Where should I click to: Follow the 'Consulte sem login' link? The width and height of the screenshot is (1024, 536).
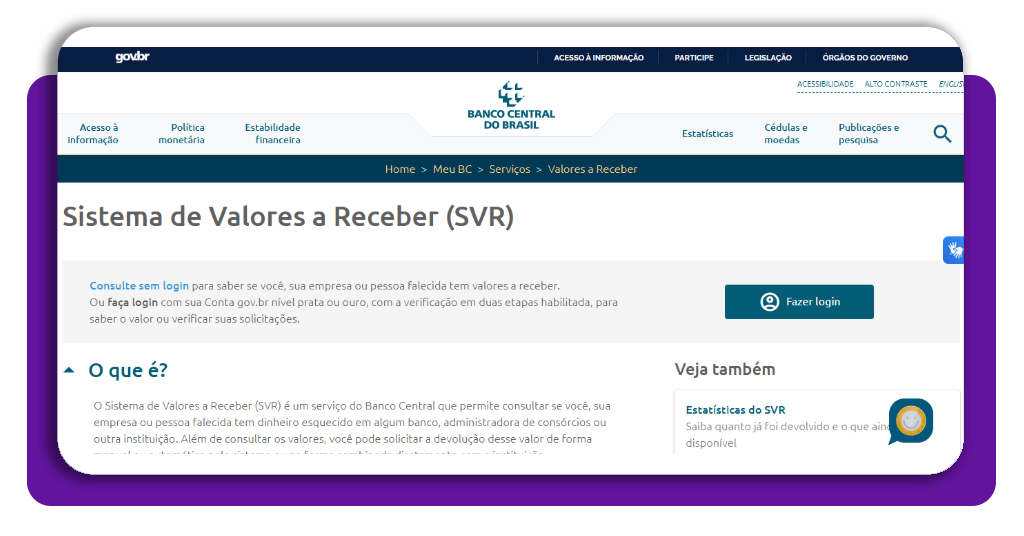139,286
